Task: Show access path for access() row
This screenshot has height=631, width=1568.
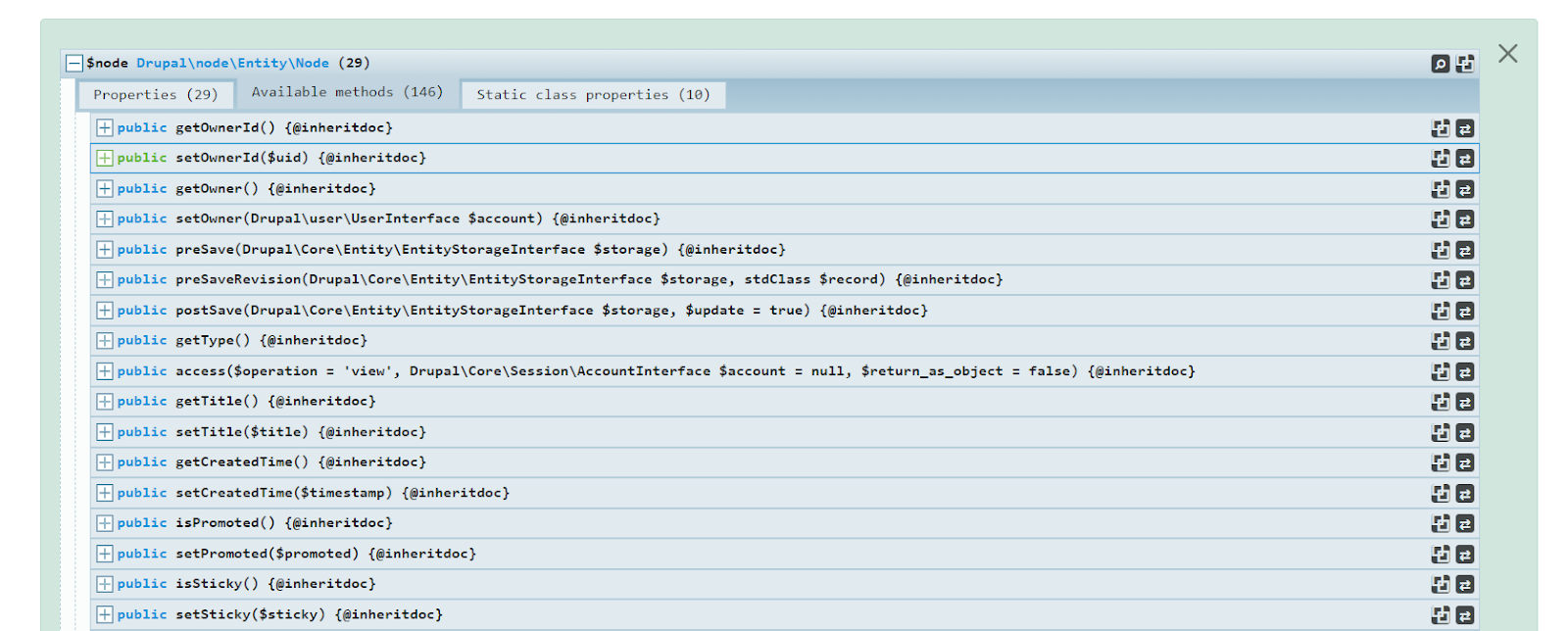Action: [1465, 371]
